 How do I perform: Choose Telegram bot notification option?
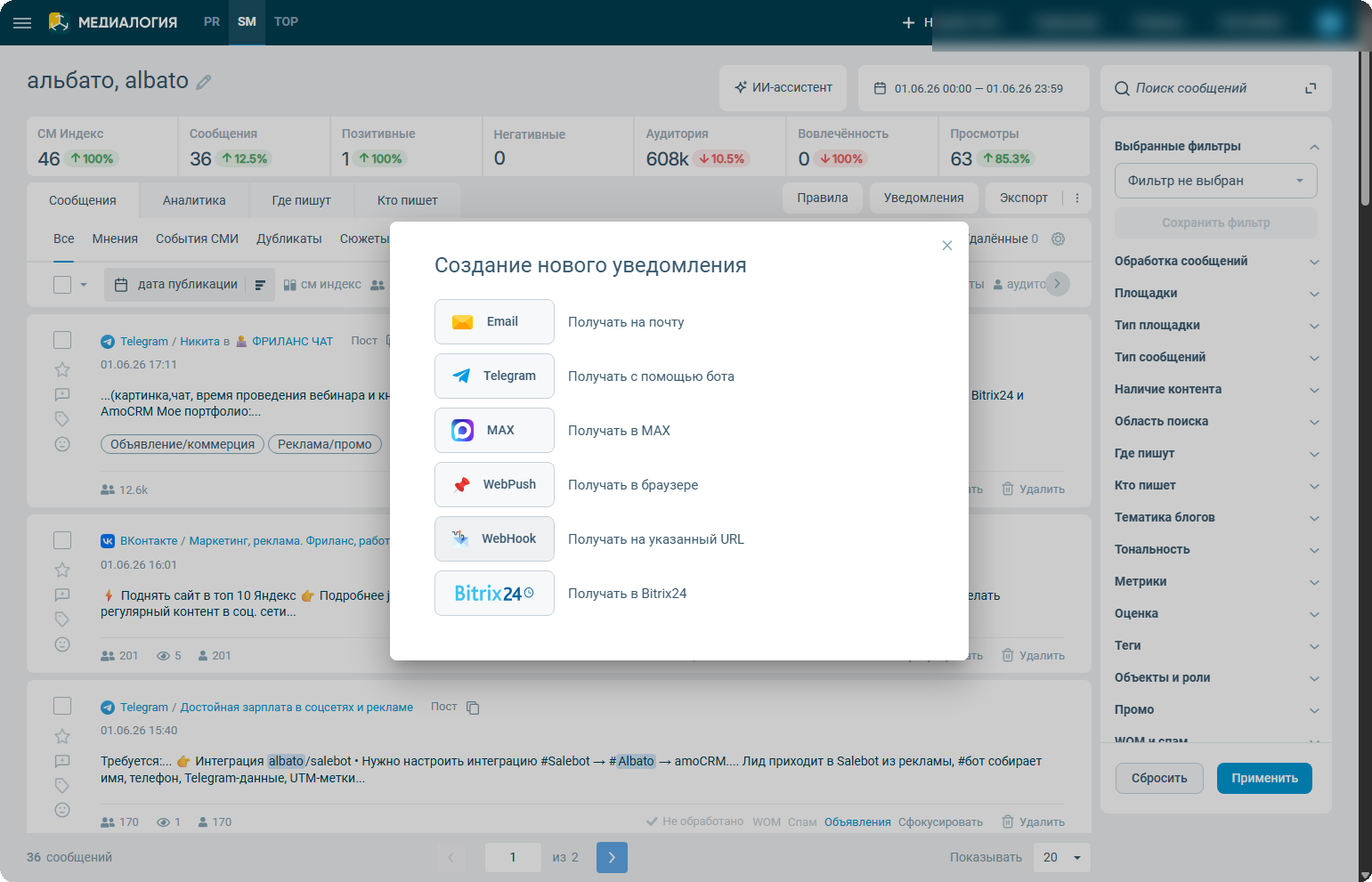pos(494,376)
